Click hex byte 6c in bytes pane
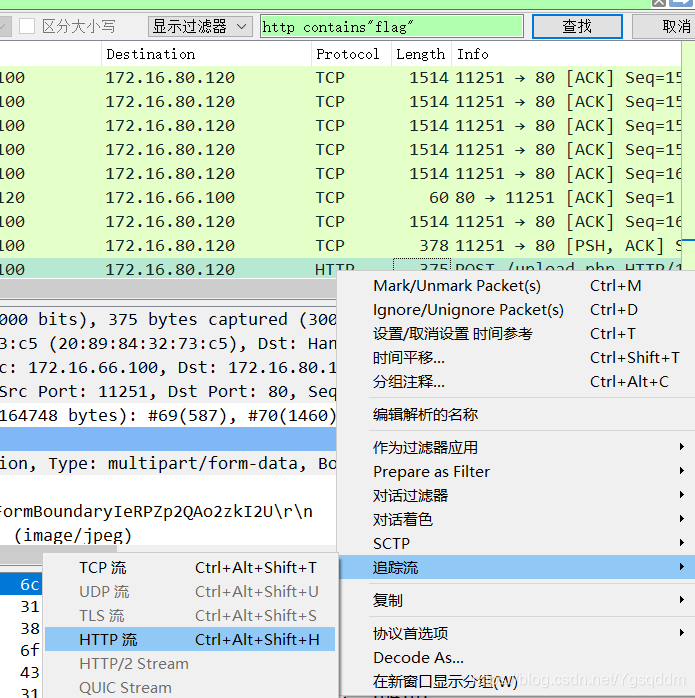This screenshot has height=698, width=695. tap(30, 585)
